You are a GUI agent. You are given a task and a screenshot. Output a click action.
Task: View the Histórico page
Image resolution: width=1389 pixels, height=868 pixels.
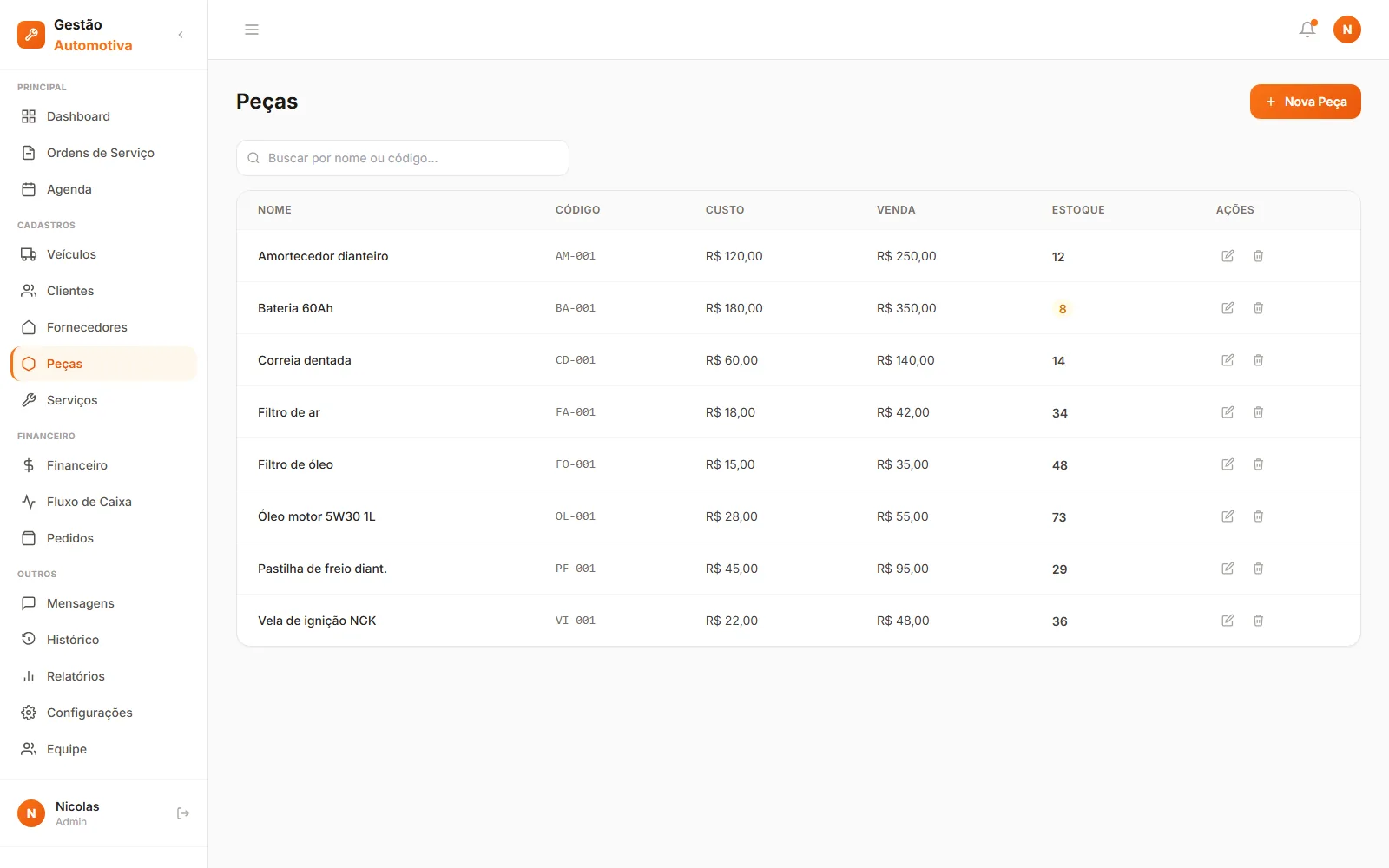(104, 640)
